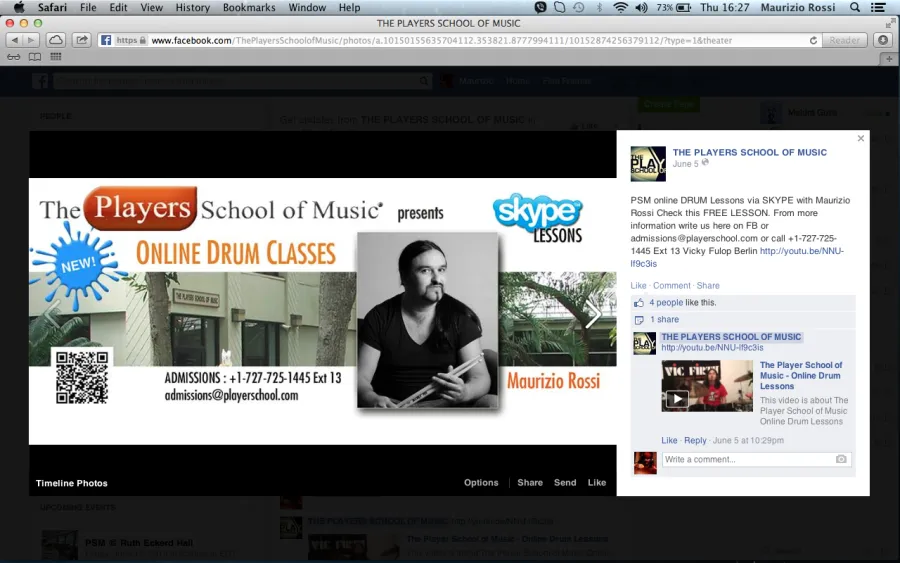900x563 pixels.
Task: Reload the page with refresh icon
Action: pyautogui.click(x=813, y=40)
